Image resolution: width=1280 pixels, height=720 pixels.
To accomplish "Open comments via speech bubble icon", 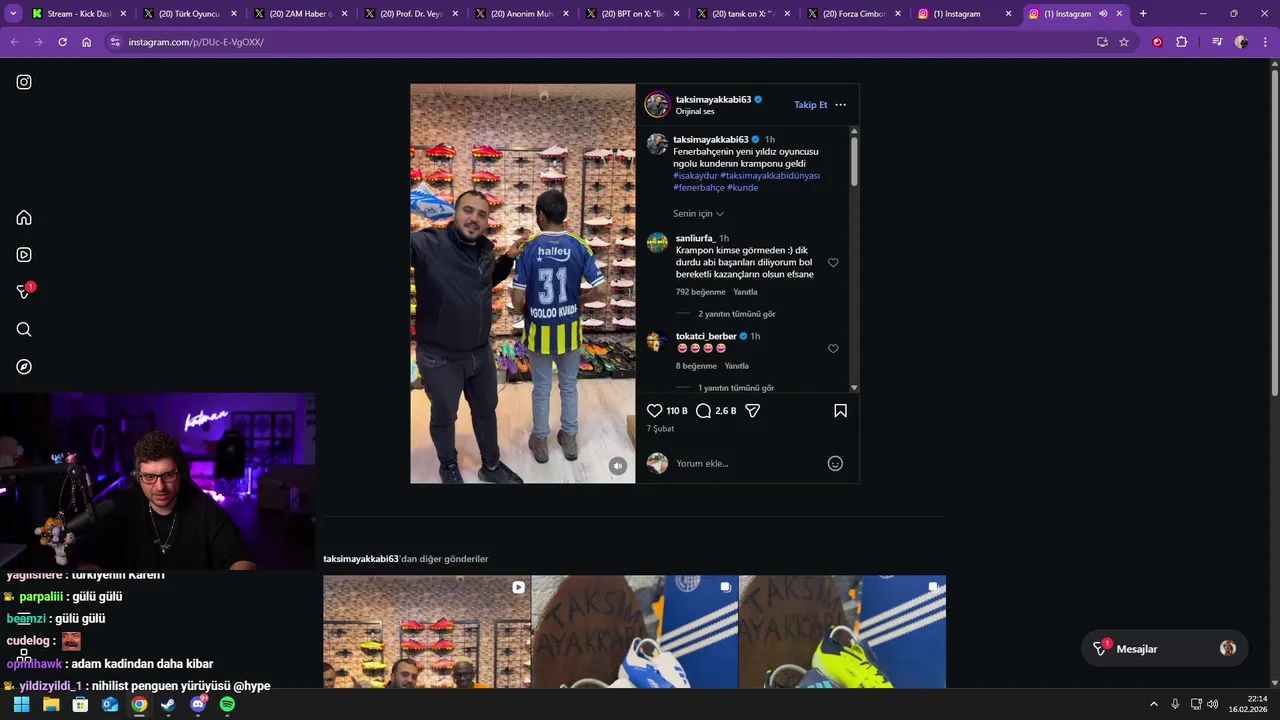I will (x=703, y=411).
